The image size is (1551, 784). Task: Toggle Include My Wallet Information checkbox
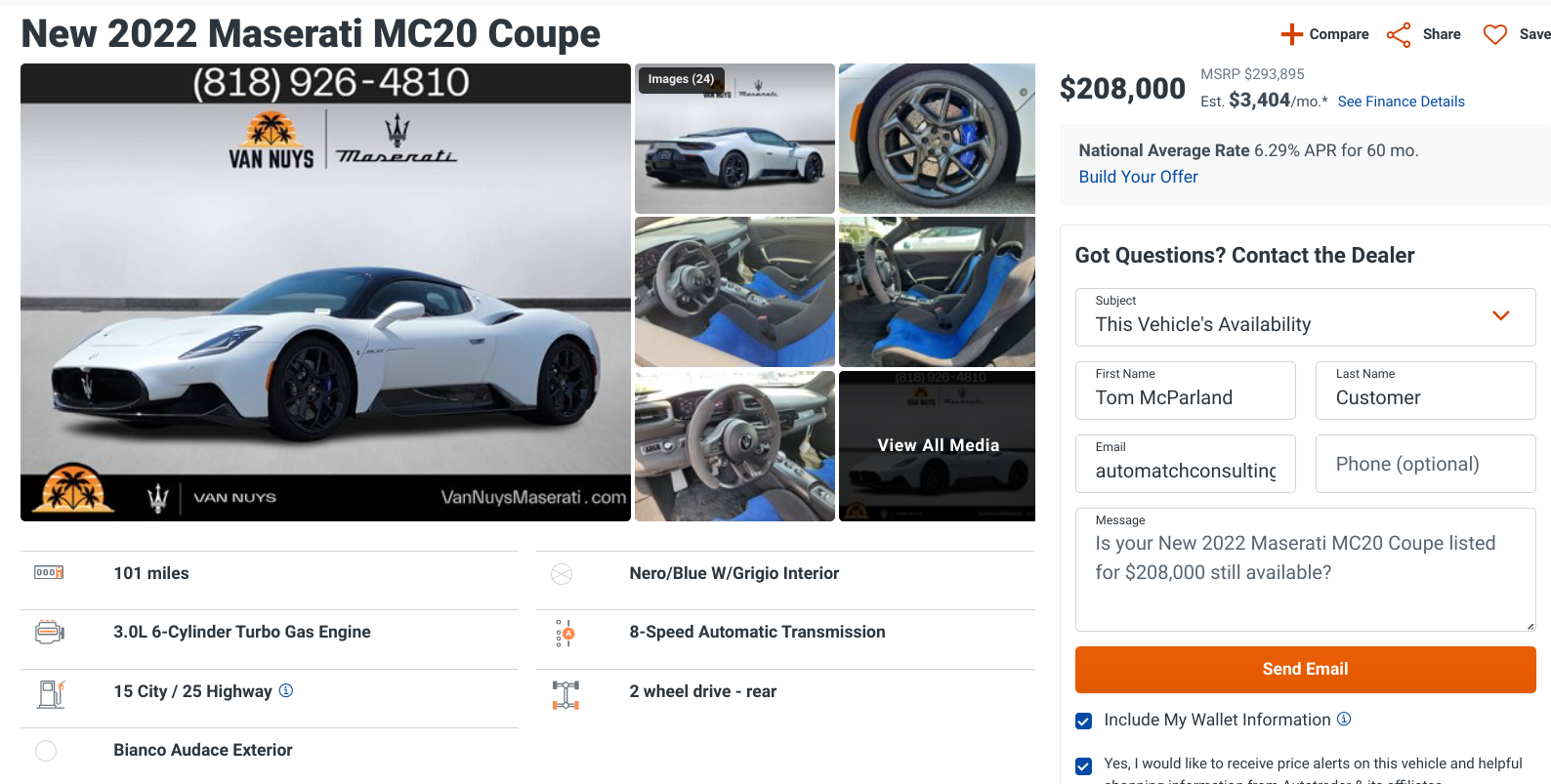coord(1083,721)
